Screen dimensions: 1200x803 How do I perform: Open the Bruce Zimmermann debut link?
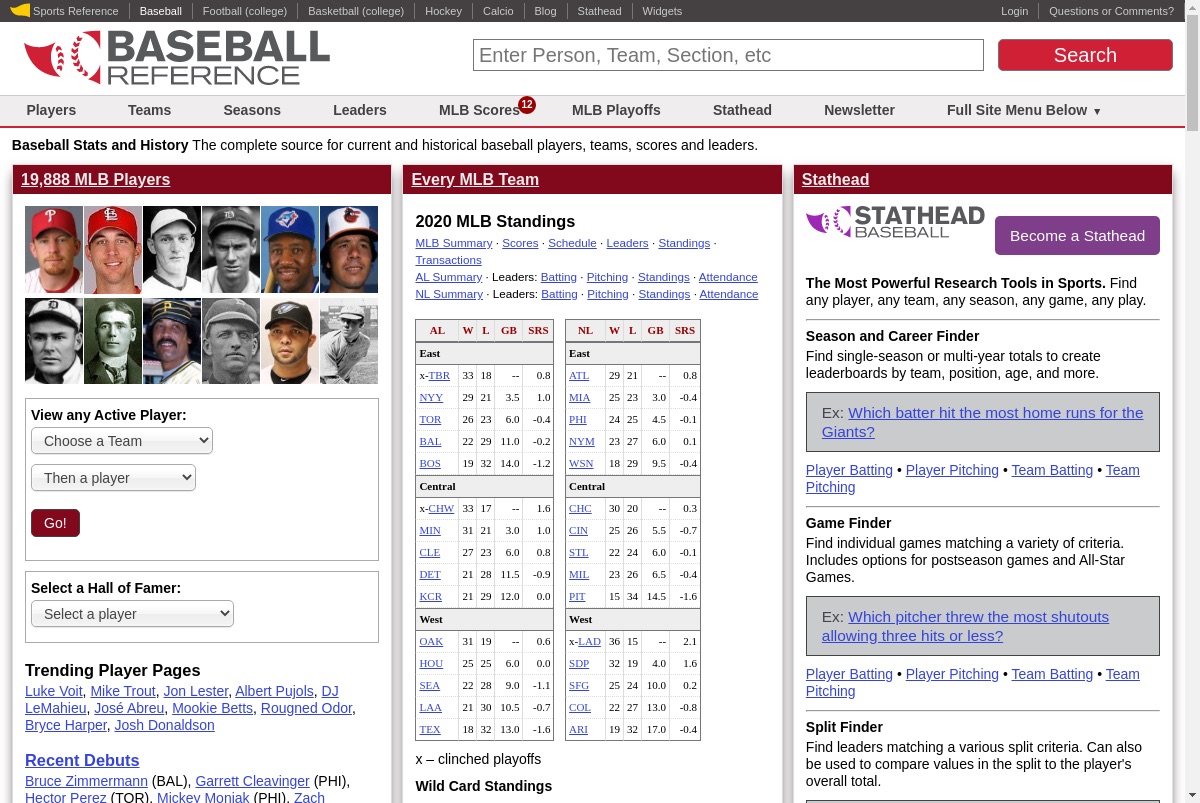86,781
